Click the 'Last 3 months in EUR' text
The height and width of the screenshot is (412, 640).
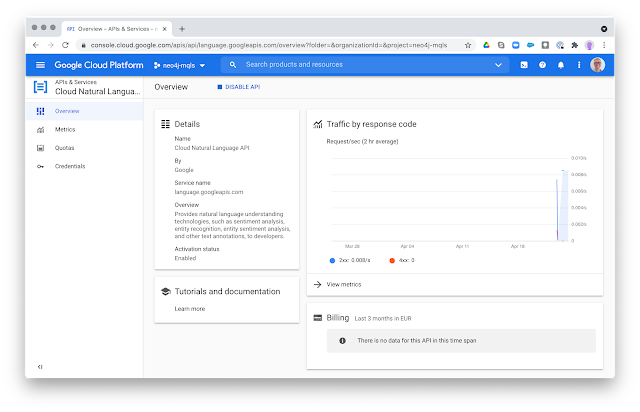point(383,318)
